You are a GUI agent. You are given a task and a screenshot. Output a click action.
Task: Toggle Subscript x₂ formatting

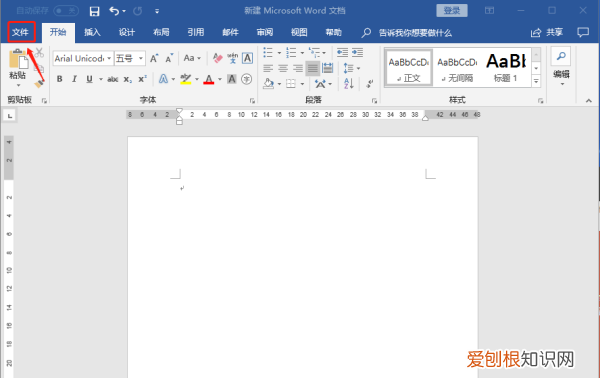128,79
